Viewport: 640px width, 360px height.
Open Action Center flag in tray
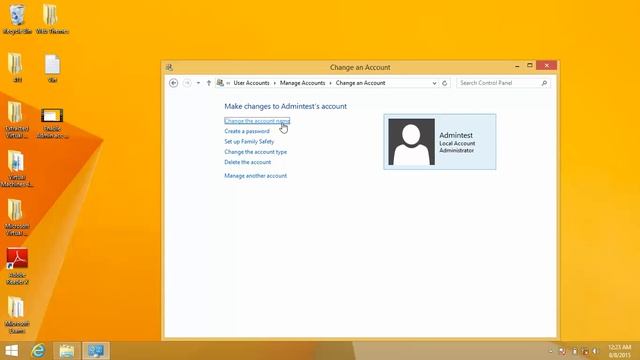562,351
